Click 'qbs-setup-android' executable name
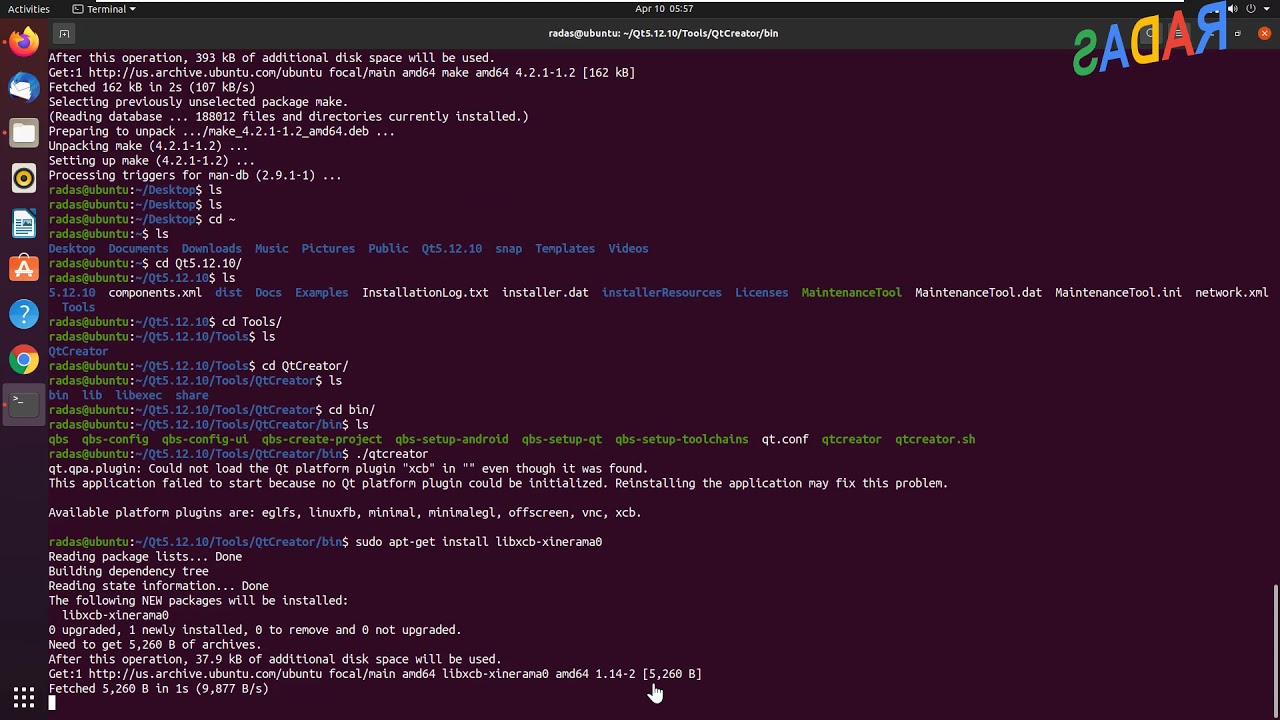 [451, 439]
